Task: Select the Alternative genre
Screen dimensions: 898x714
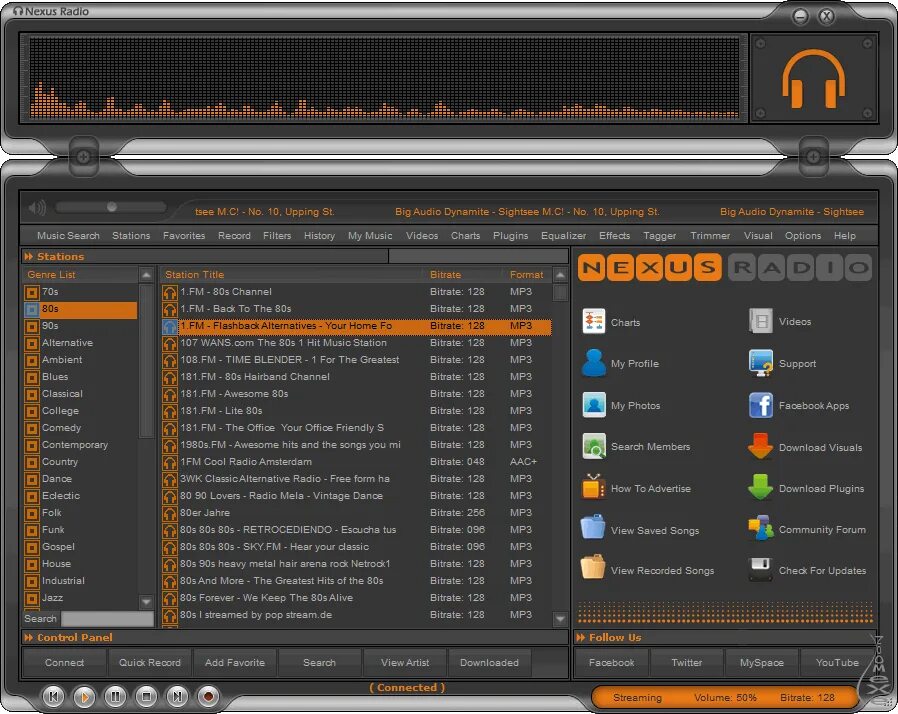Action: [x=81, y=343]
